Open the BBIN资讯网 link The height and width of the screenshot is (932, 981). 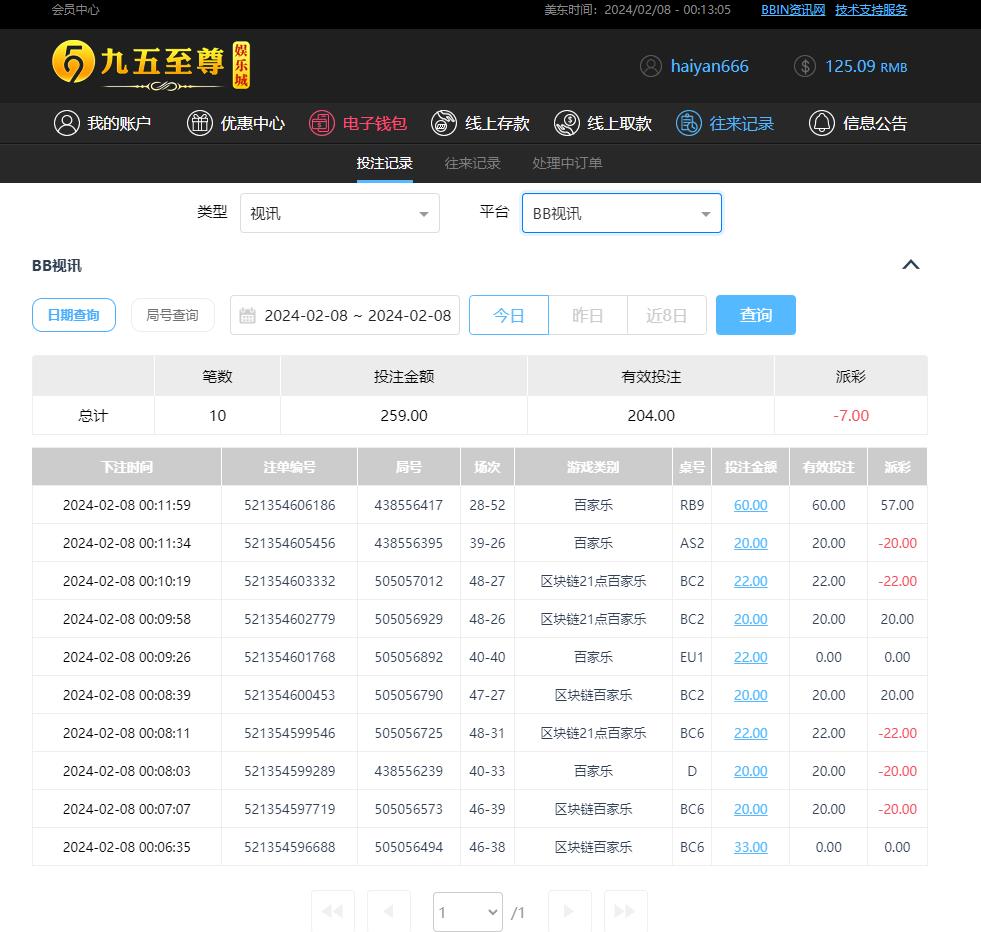pos(793,10)
